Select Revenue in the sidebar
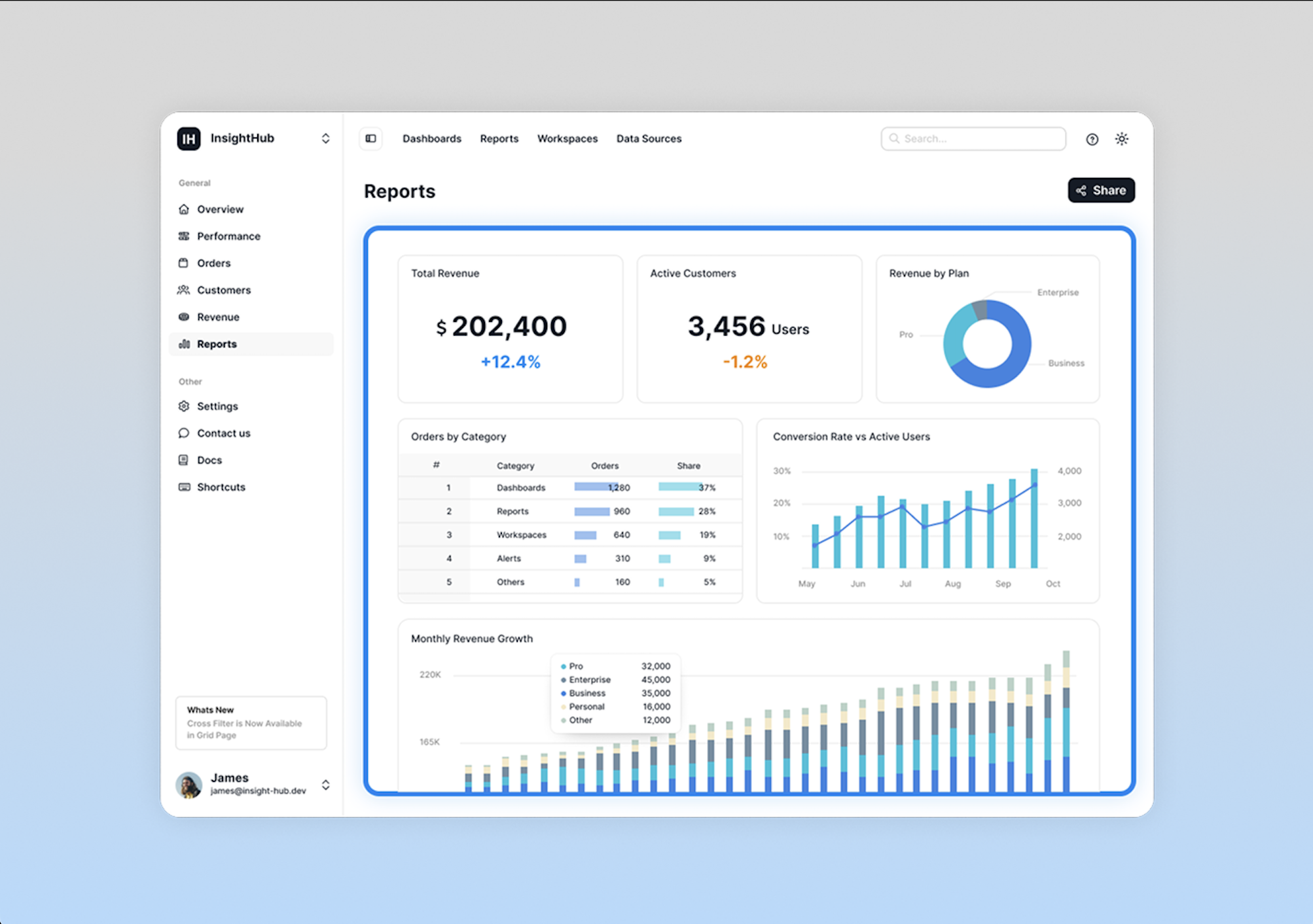This screenshot has width=1313, height=924. [x=218, y=317]
